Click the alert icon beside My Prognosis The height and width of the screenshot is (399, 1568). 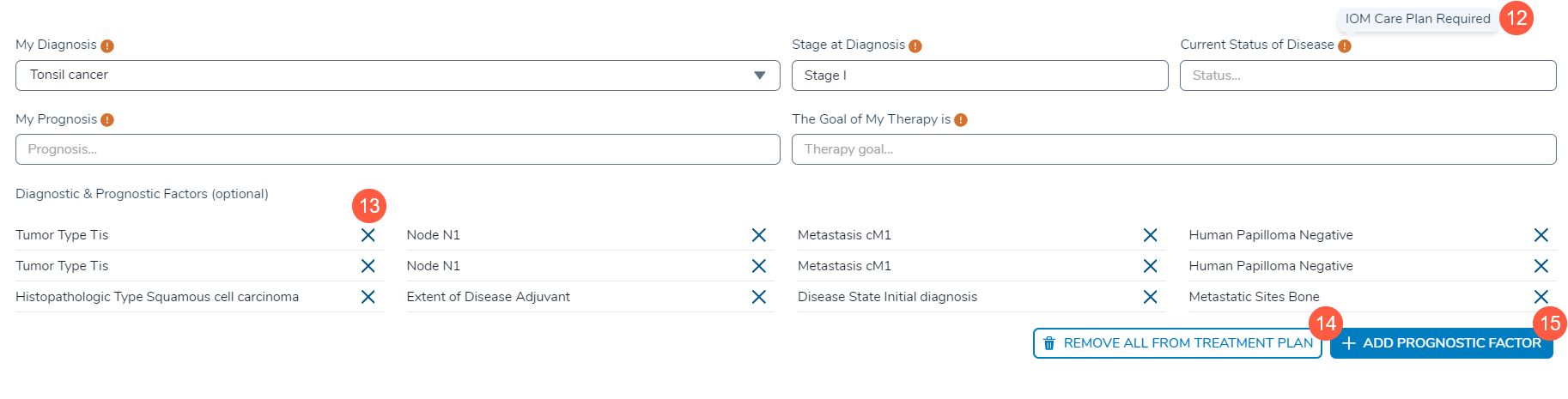[x=107, y=120]
